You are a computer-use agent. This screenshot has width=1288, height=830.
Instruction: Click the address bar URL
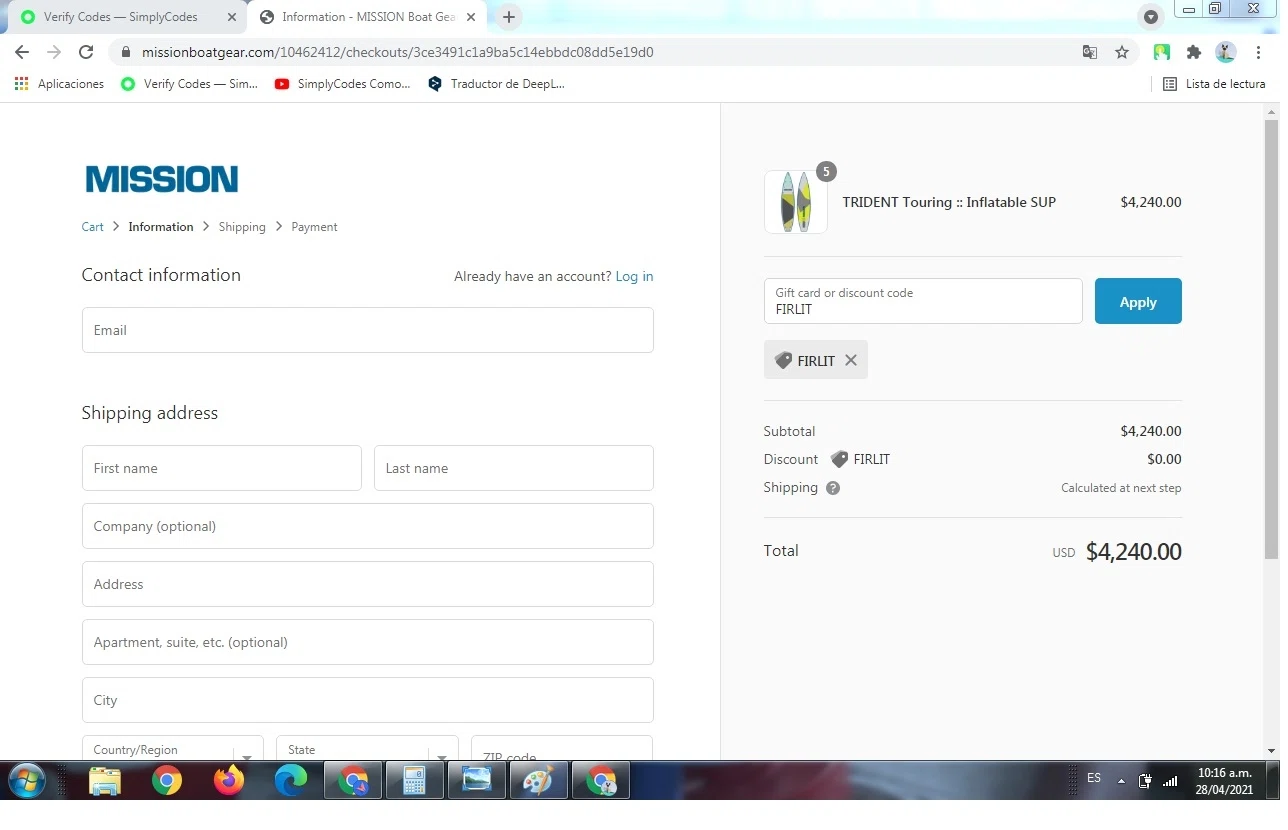[x=398, y=52]
